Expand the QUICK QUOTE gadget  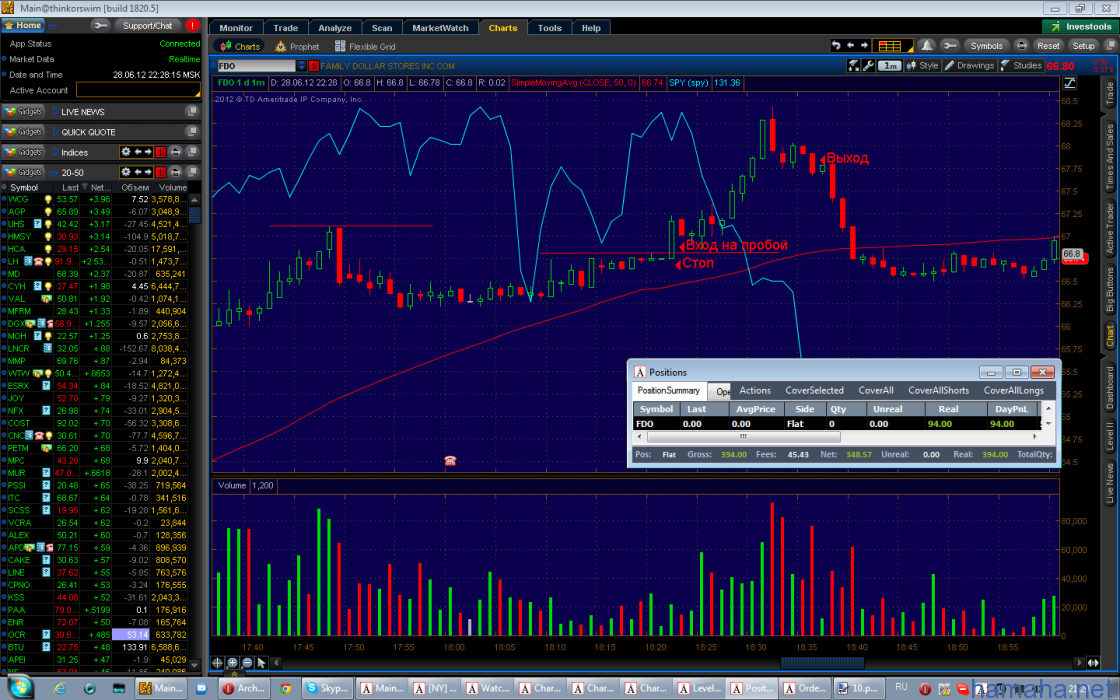click(x=54, y=131)
